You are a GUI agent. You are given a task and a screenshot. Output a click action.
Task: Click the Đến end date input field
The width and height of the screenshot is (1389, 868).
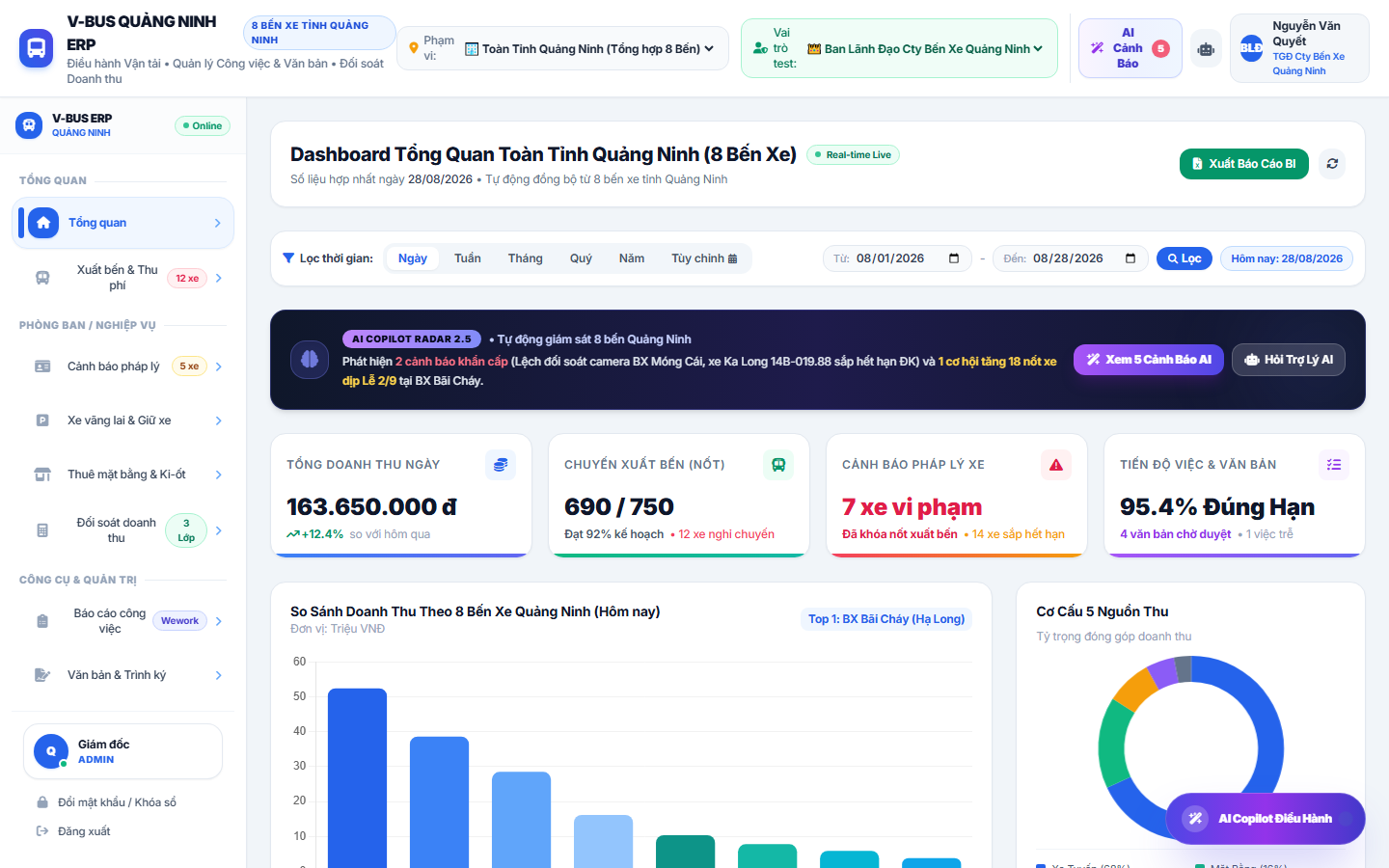point(1071,258)
